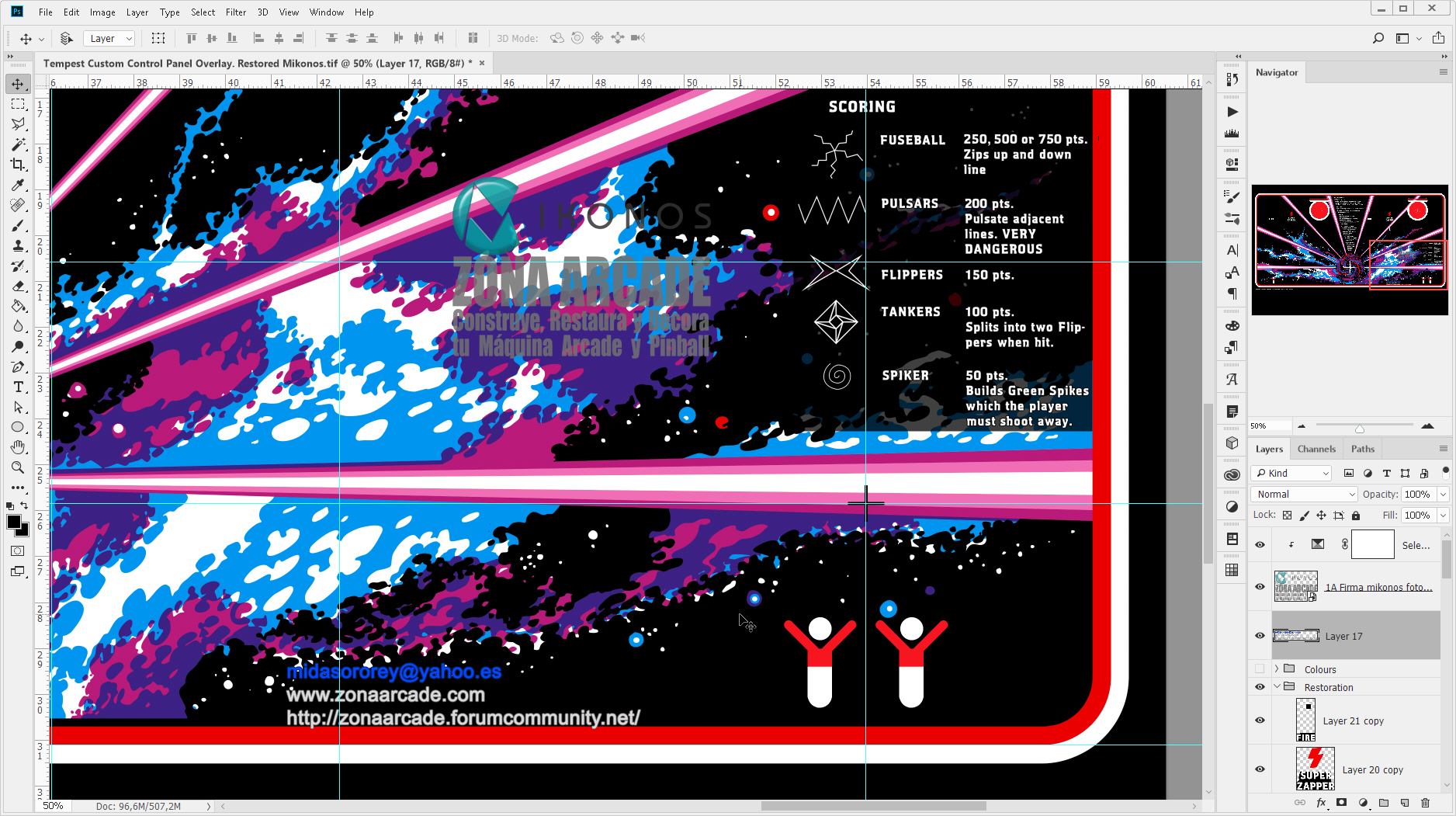Image resolution: width=1456 pixels, height=816 pixels.
Task: Show the Colours group
Action: pyautogui.click(x=1260, y=669)
